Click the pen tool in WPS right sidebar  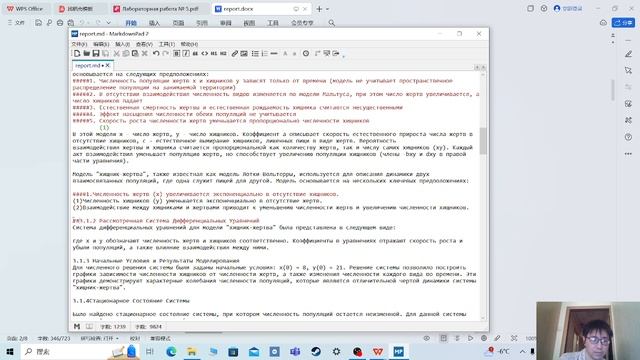pyautogui.click(x=628, y=53)
